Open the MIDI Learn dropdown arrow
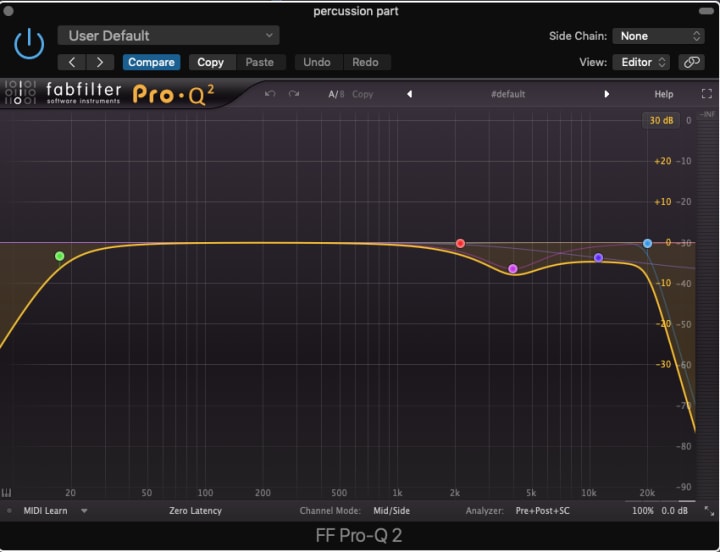The width and height of the screenshot is (720, 552). pyautogui.click(x=84, y=511)
